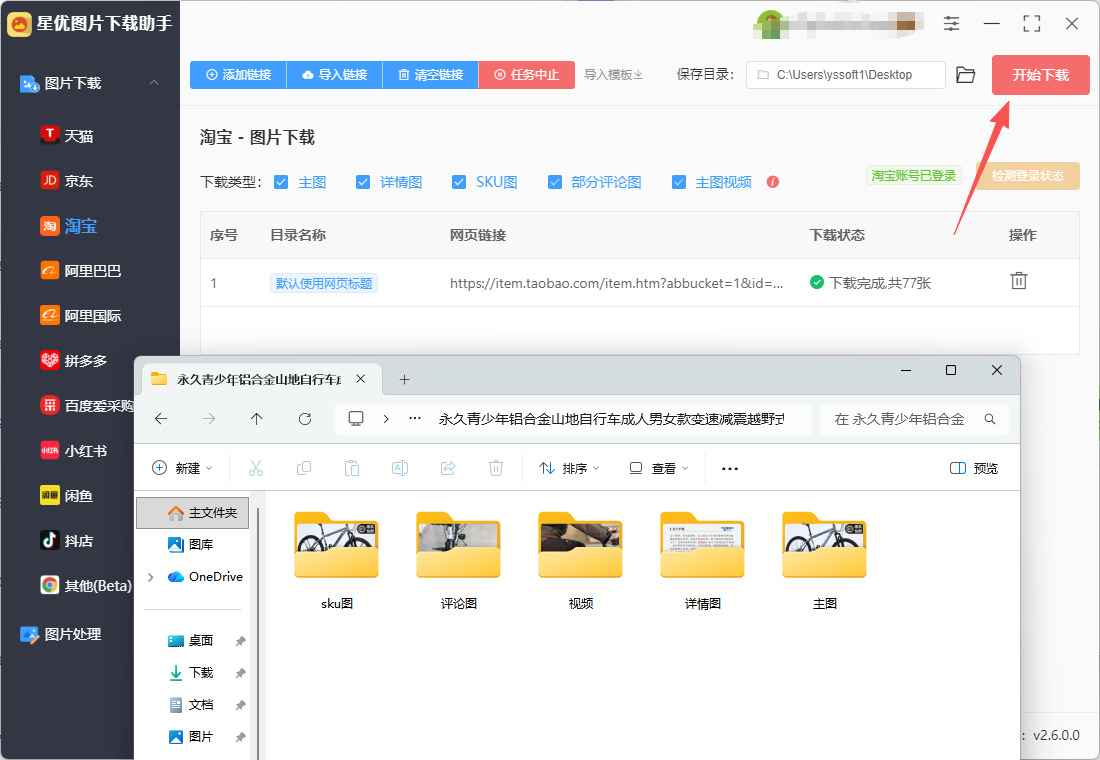Screen dimensions: 1100x760
Task: Open the settings sliders icon in title bar
Action: 951,24
